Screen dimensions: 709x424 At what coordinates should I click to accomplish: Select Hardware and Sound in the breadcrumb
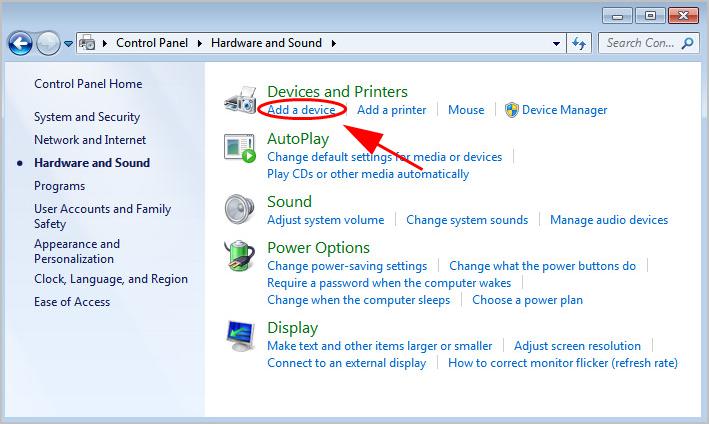pos(266,43)
